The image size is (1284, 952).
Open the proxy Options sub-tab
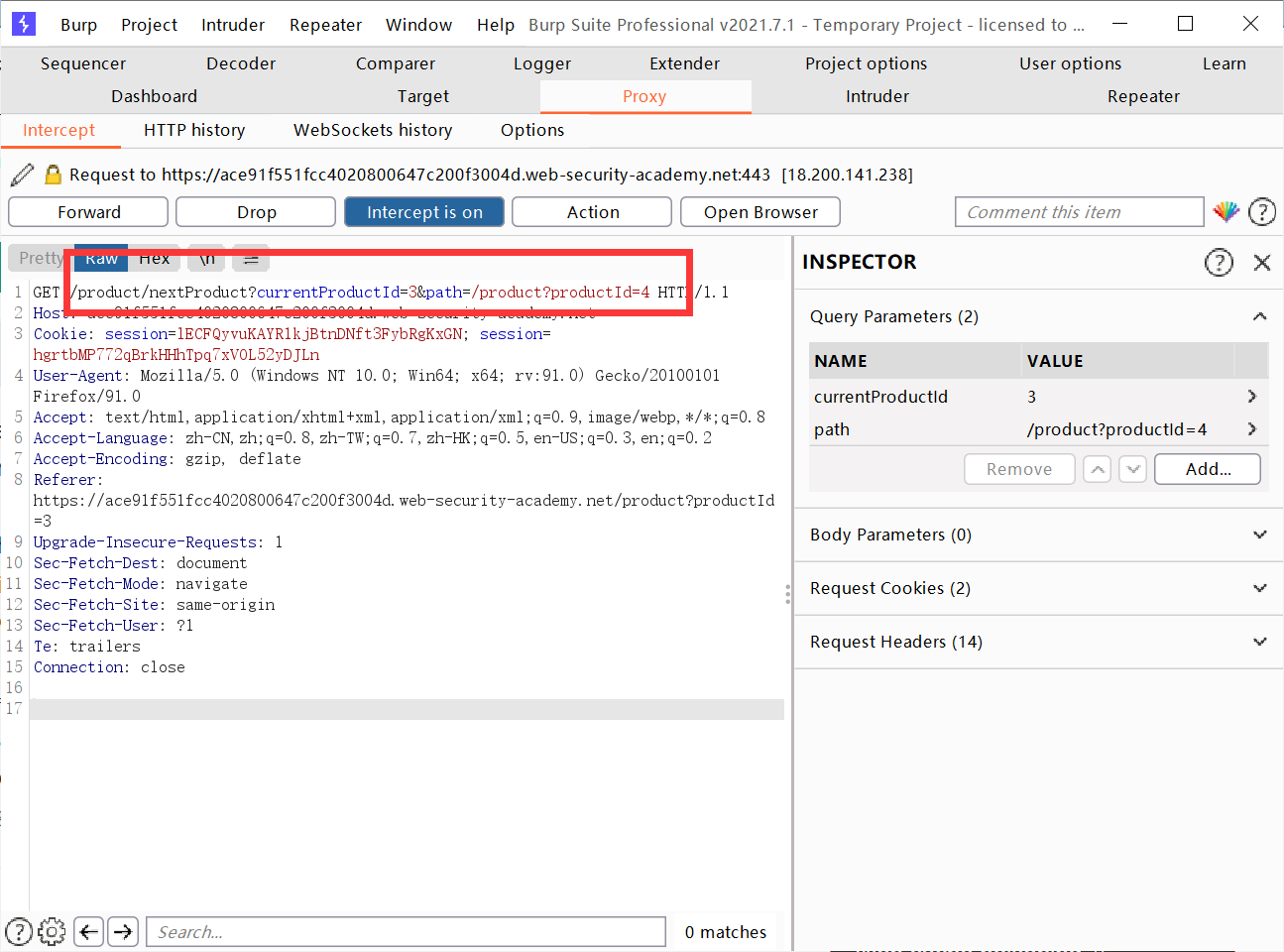click(x=532, y=130)
